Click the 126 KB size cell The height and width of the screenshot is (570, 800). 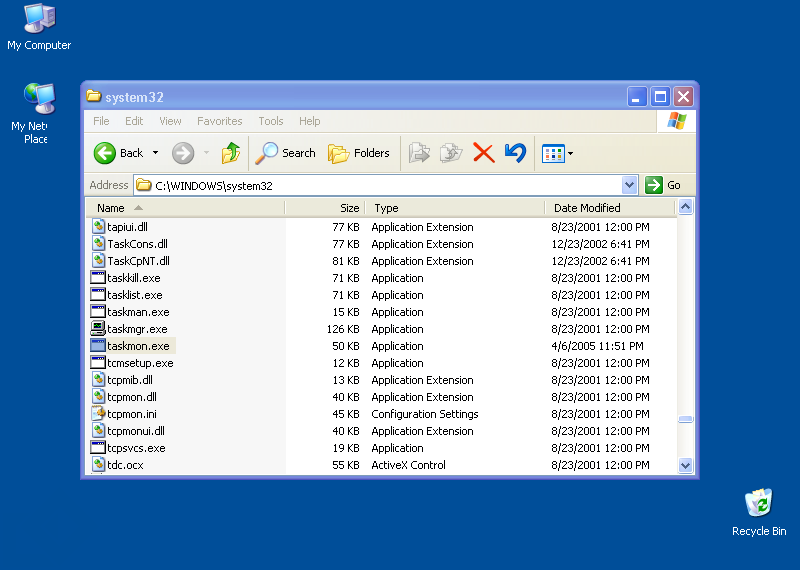(x=343, y=329)
